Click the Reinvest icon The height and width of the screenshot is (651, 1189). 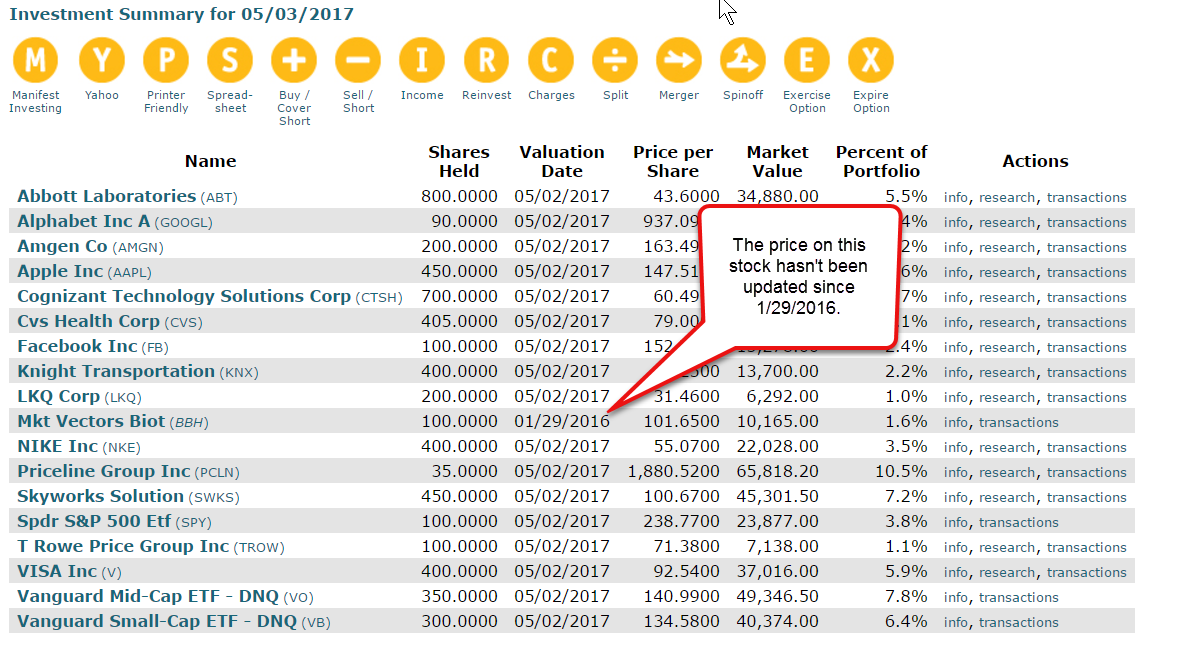tap(486, 60)
